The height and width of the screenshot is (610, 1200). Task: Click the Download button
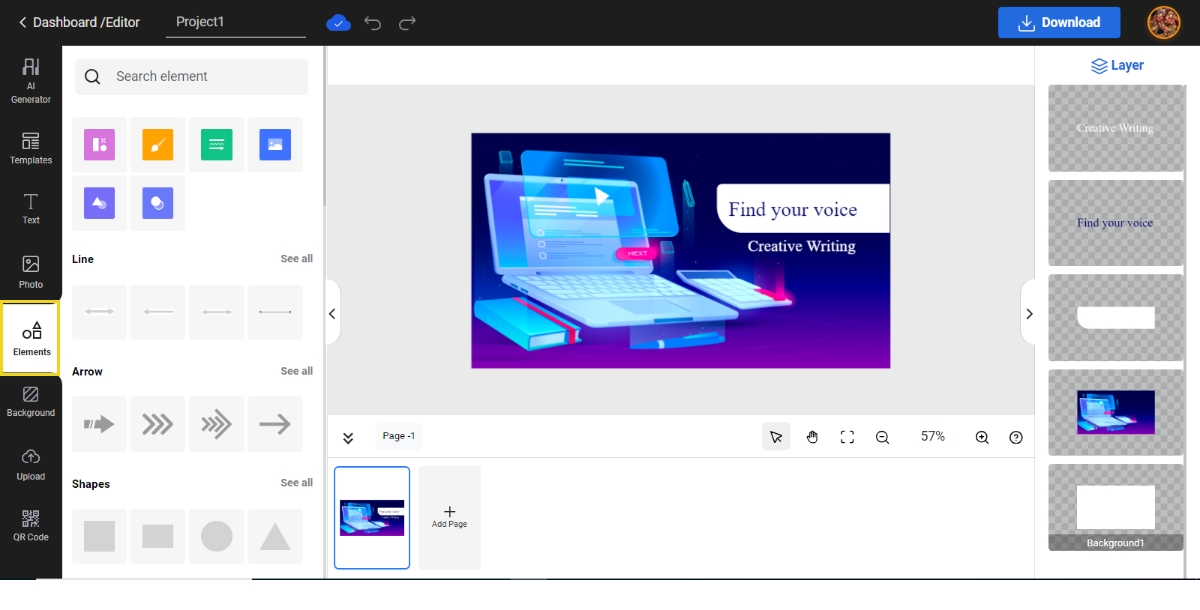1058,23
